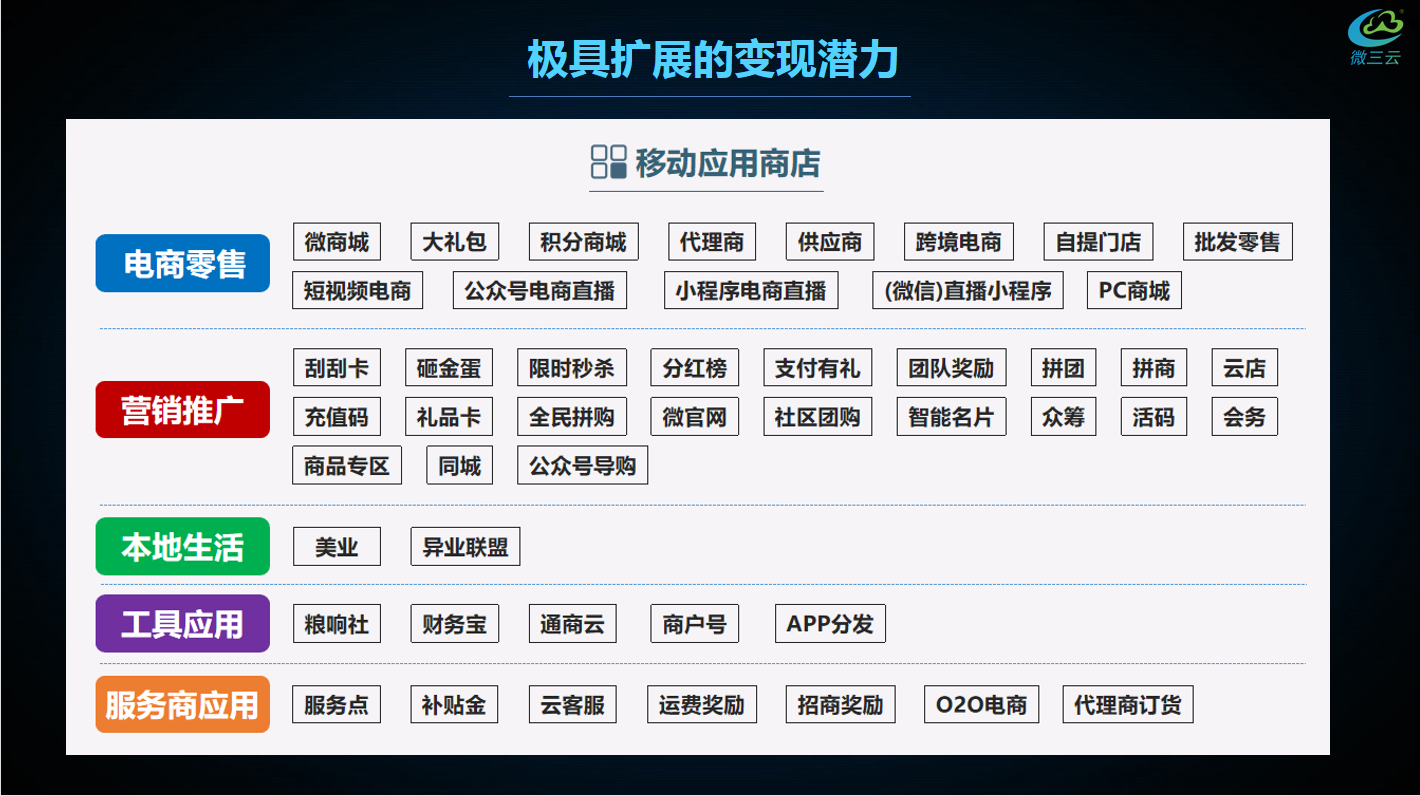Click the 全民拼购 box
The height and width of the screenshot is (796, 1420).
click(x=572, y=416)
